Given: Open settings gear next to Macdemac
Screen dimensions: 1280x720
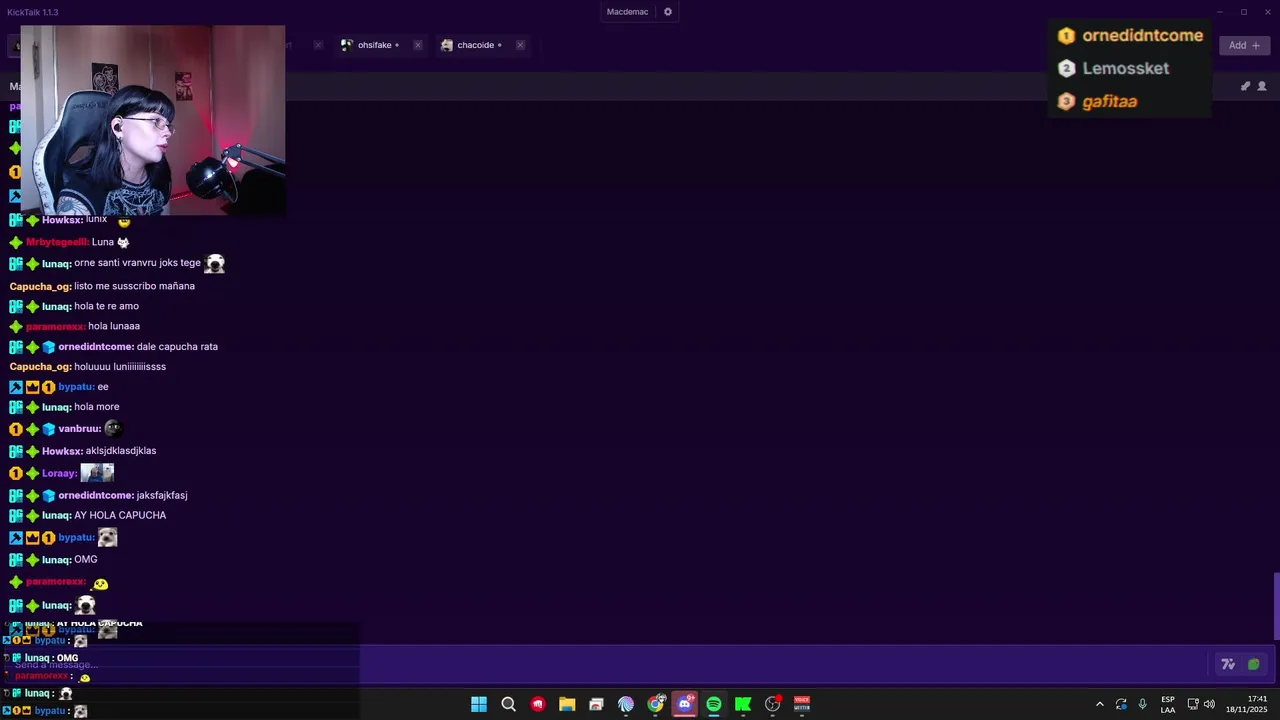Looking at the screenshot, I should pyautogui.click(x=668, y=12).
